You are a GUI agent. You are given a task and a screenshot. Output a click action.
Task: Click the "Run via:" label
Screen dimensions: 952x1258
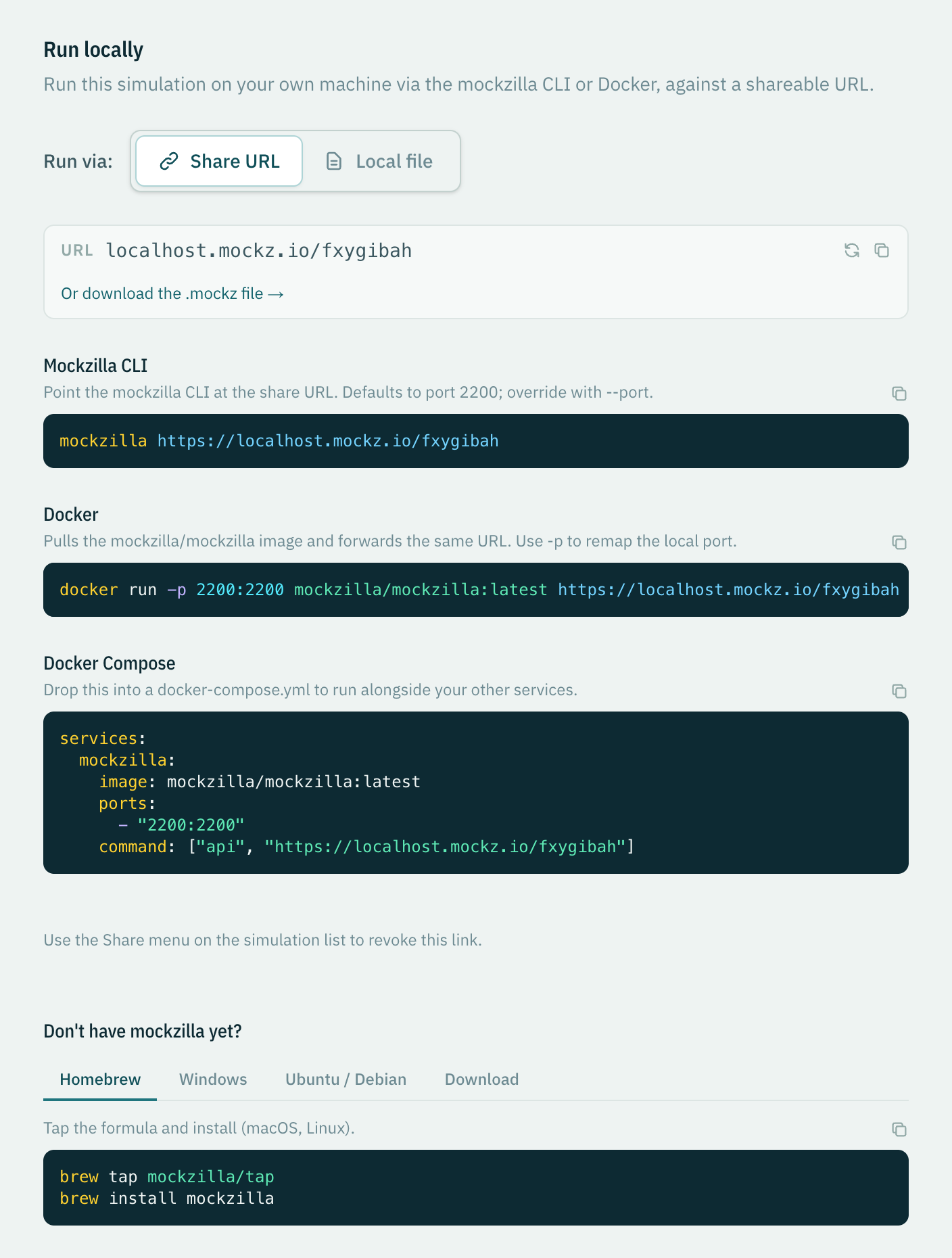(78, 162)
